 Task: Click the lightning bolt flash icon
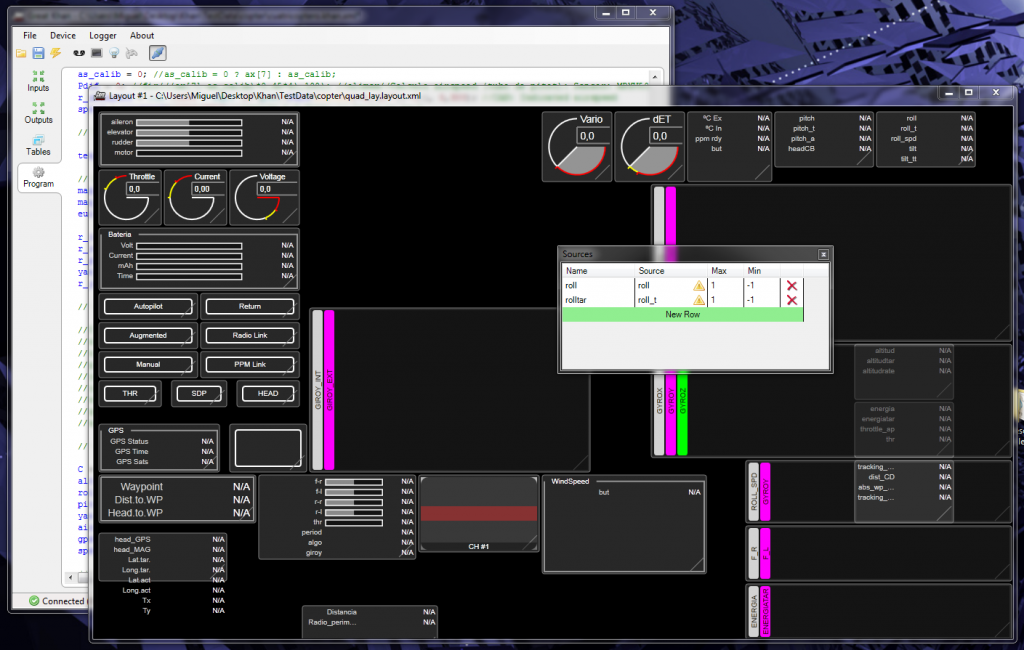[55, 53]
